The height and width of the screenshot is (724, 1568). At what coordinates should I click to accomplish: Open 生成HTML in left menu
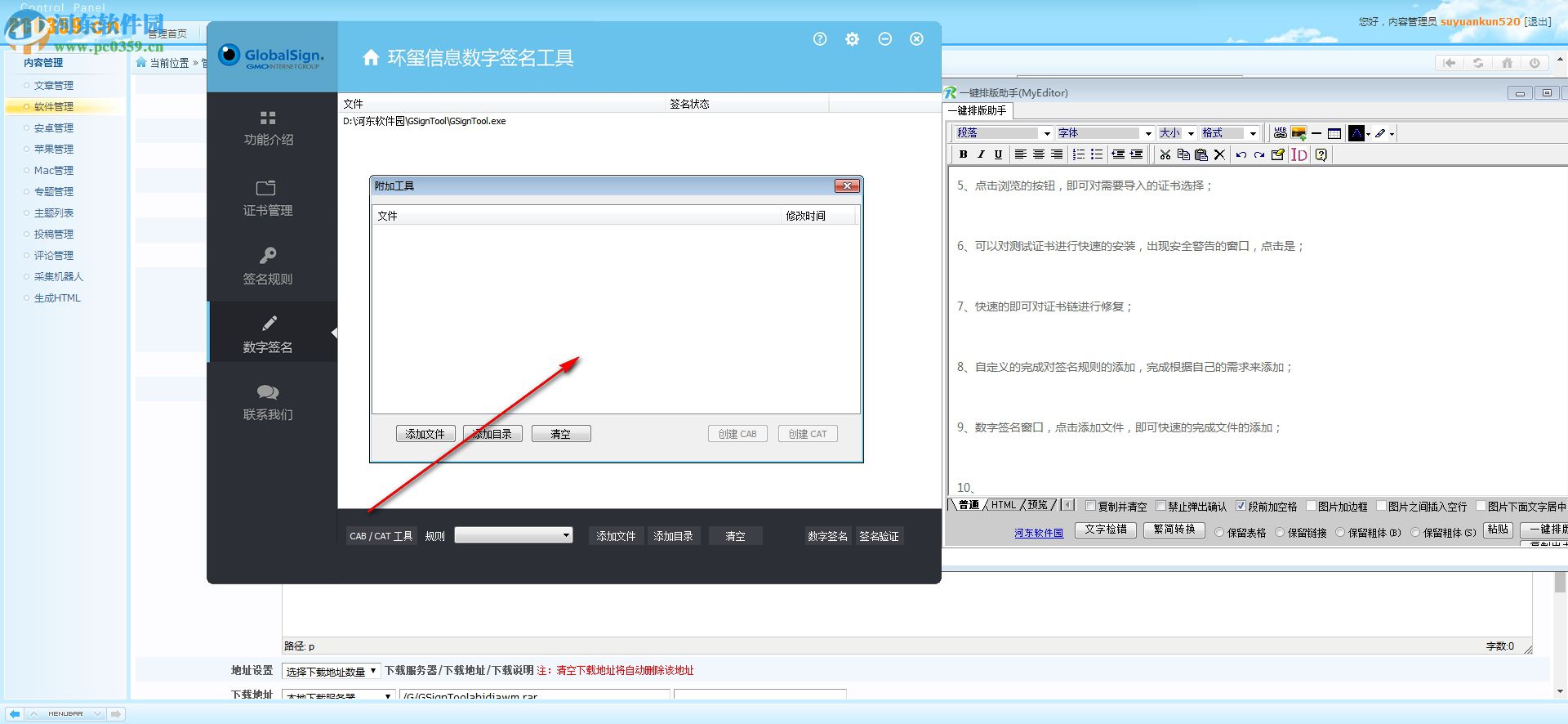(x=57, y=298)
